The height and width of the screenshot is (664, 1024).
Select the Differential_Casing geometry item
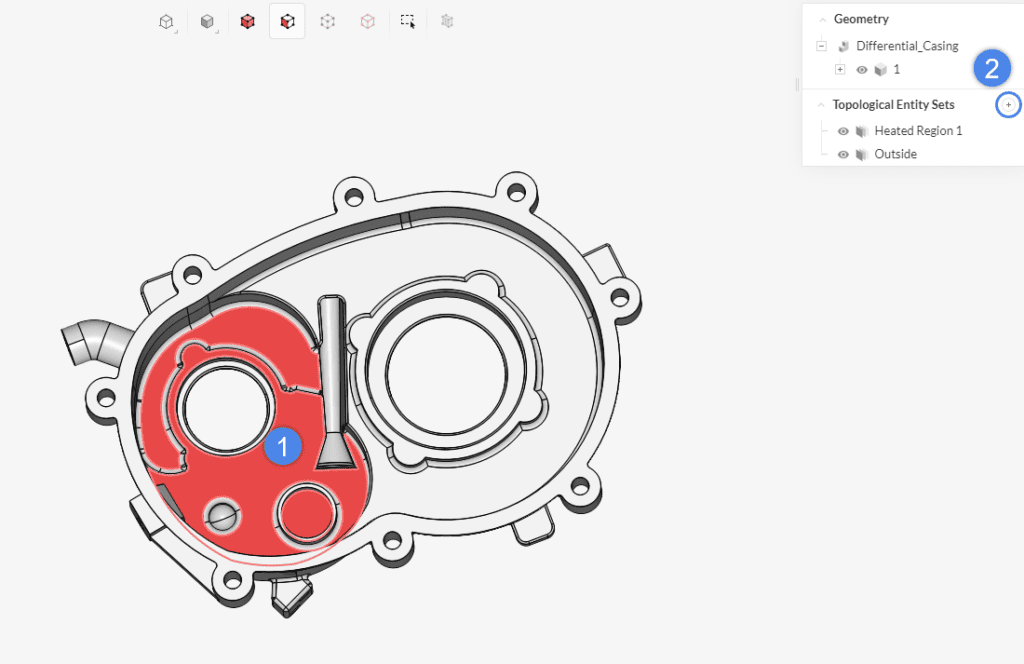coord(906,46)
